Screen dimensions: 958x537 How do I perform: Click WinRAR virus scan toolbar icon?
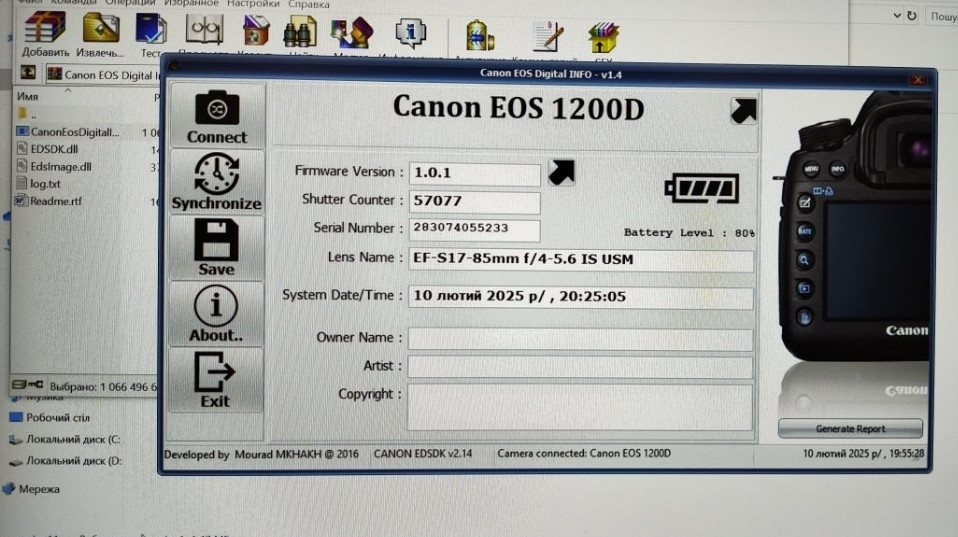click(480, 37)
